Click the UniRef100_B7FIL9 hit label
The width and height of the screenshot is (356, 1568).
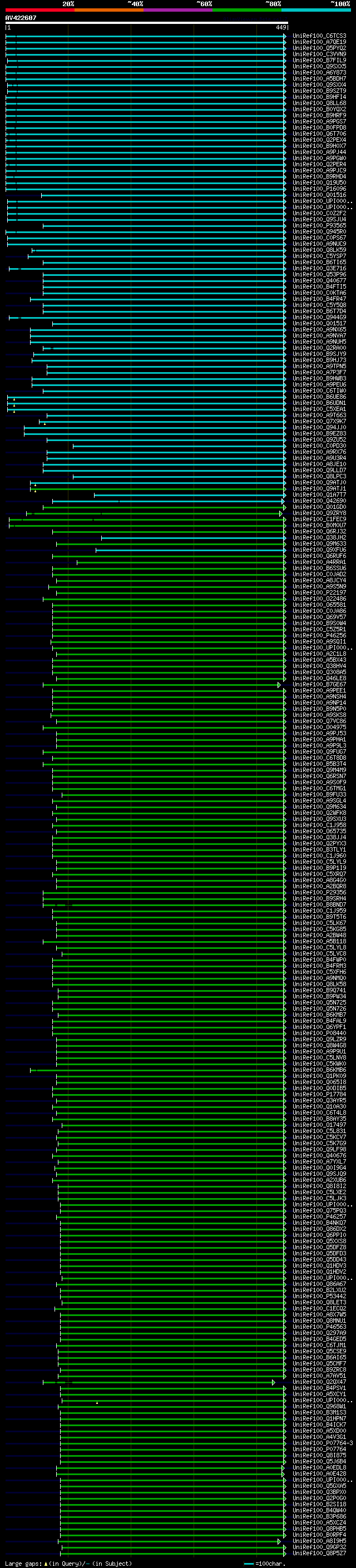click(x=319, y=60)
